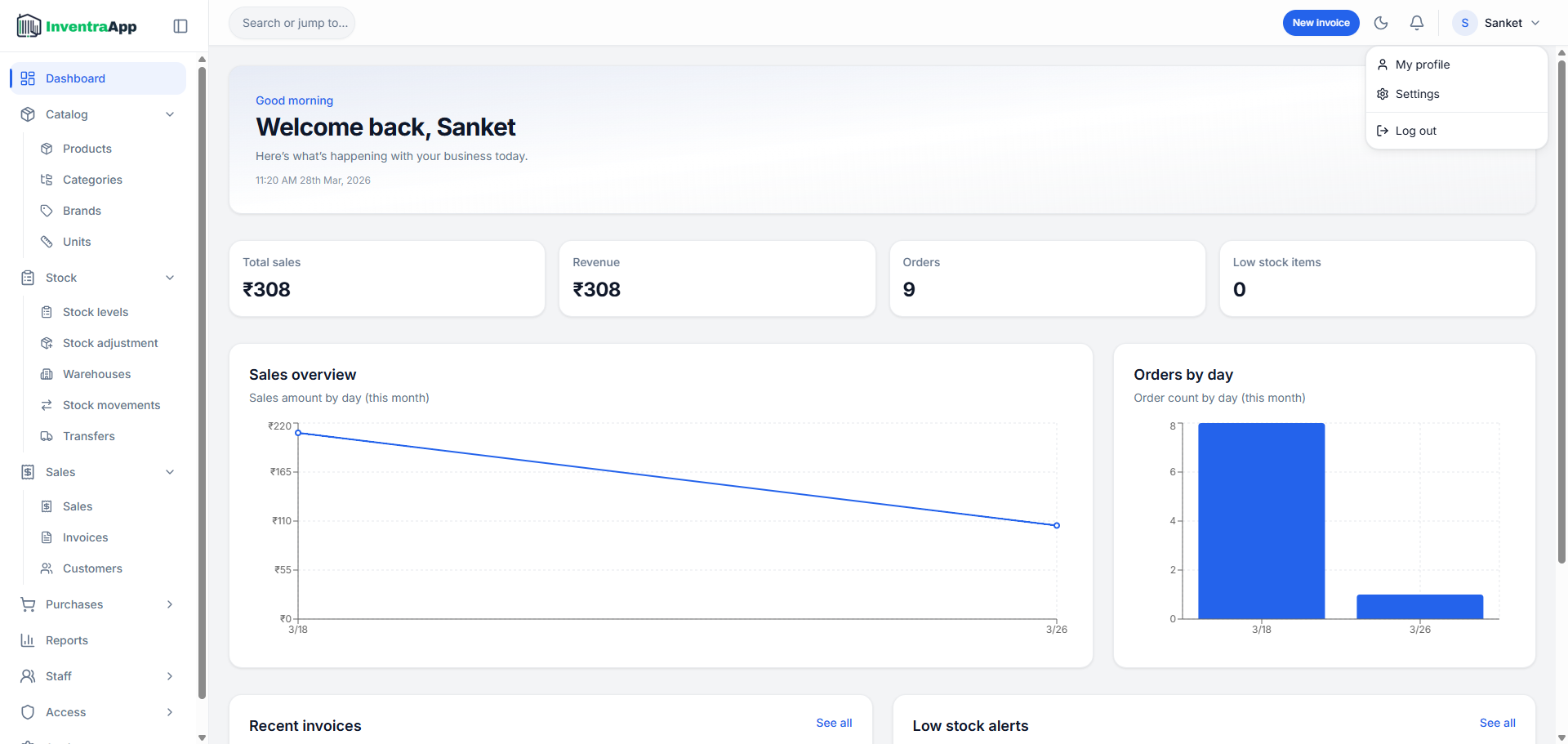Viewport: 1568px width, 744px height.
Task: Click the Stock movements arrows icon
Action: pos(47,404)
